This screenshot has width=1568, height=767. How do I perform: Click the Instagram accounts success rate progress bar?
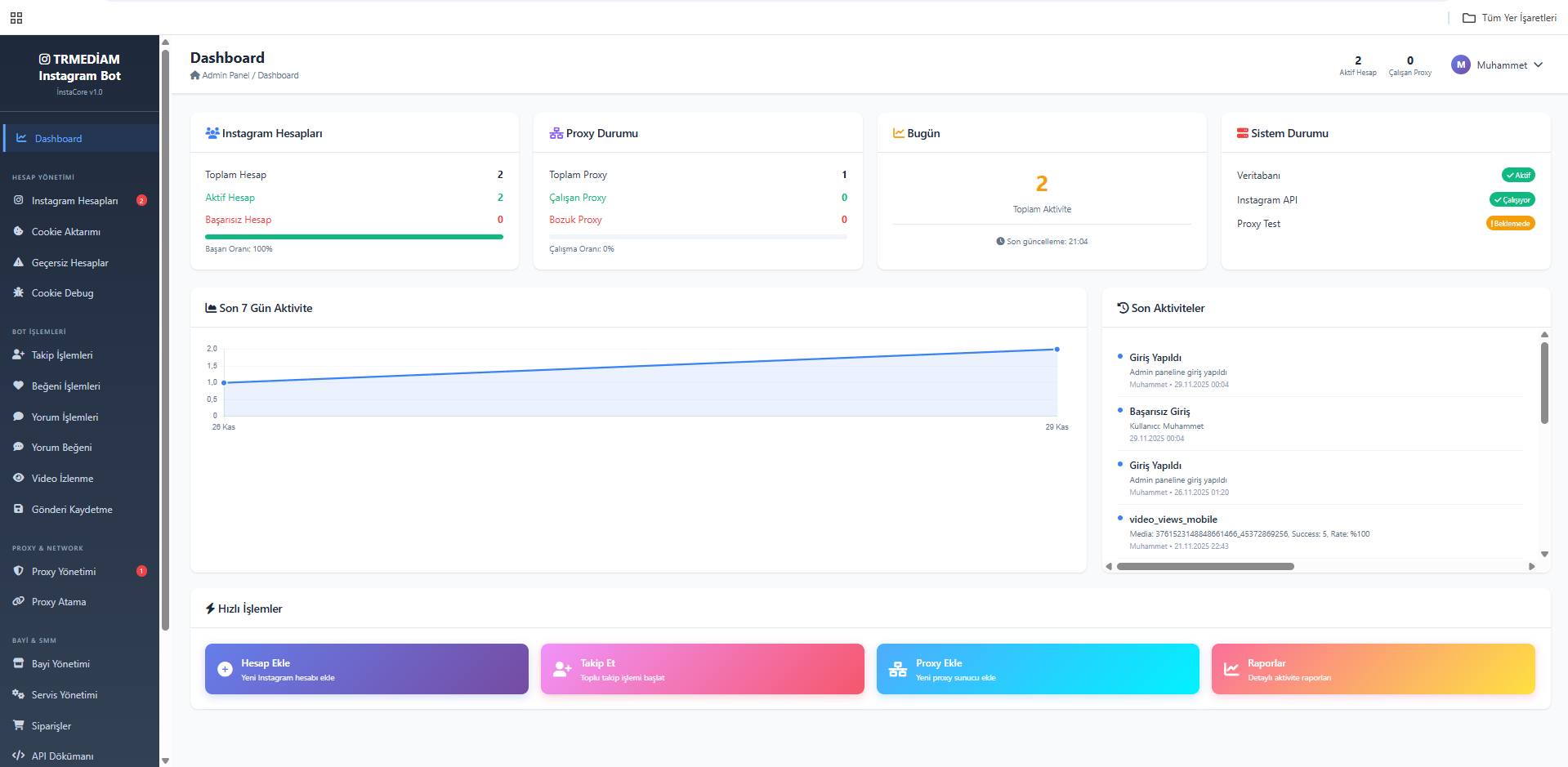tap(354, 237)
